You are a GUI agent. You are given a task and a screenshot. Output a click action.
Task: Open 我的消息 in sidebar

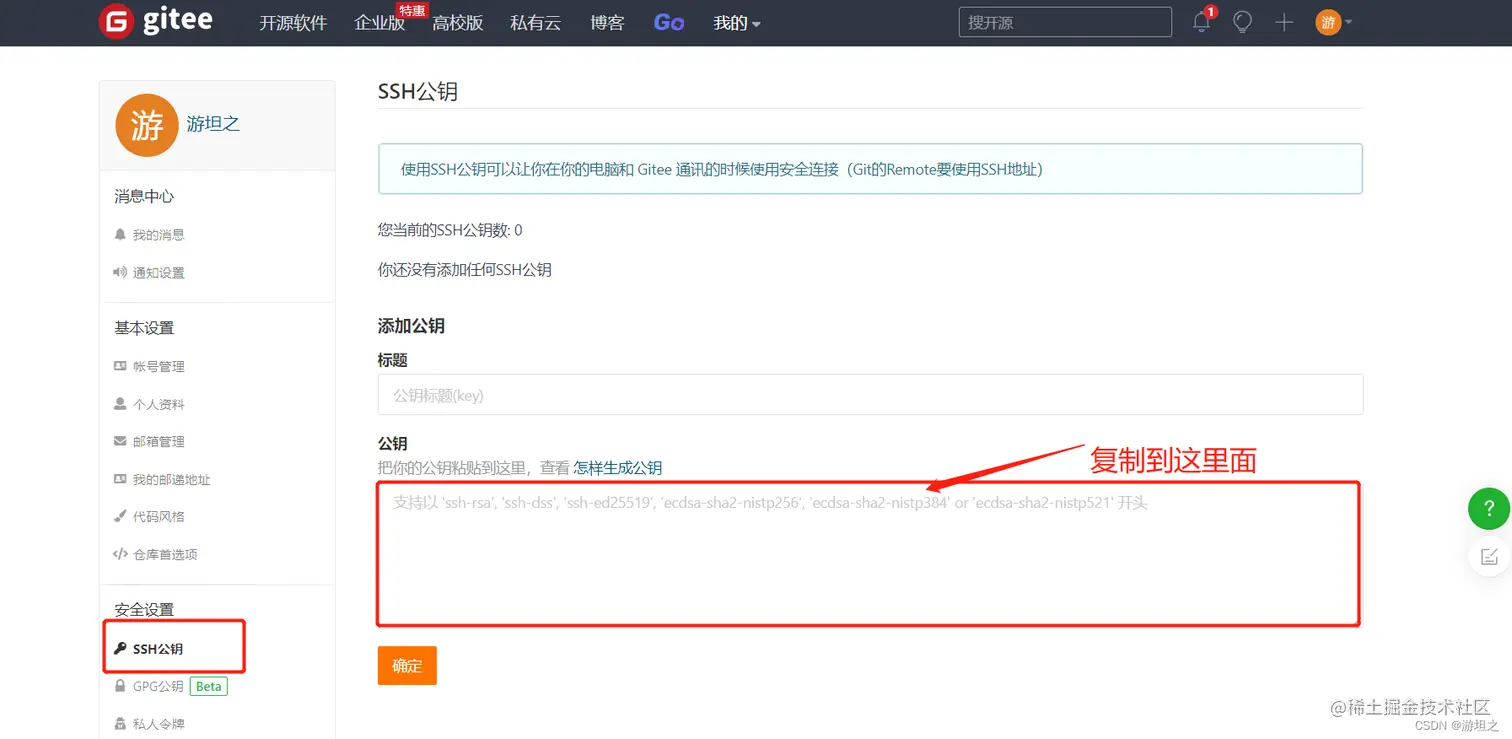coord(159,234)
